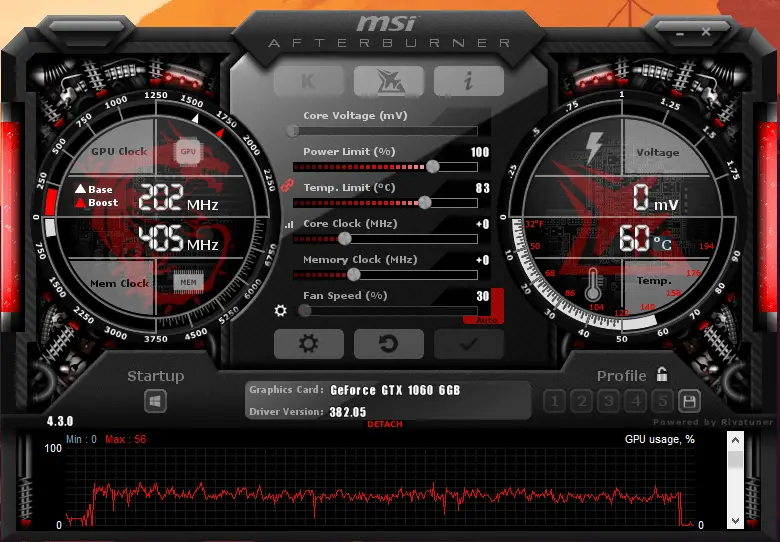Click the Memory Clock slider knob

click(x=354, y=274)
